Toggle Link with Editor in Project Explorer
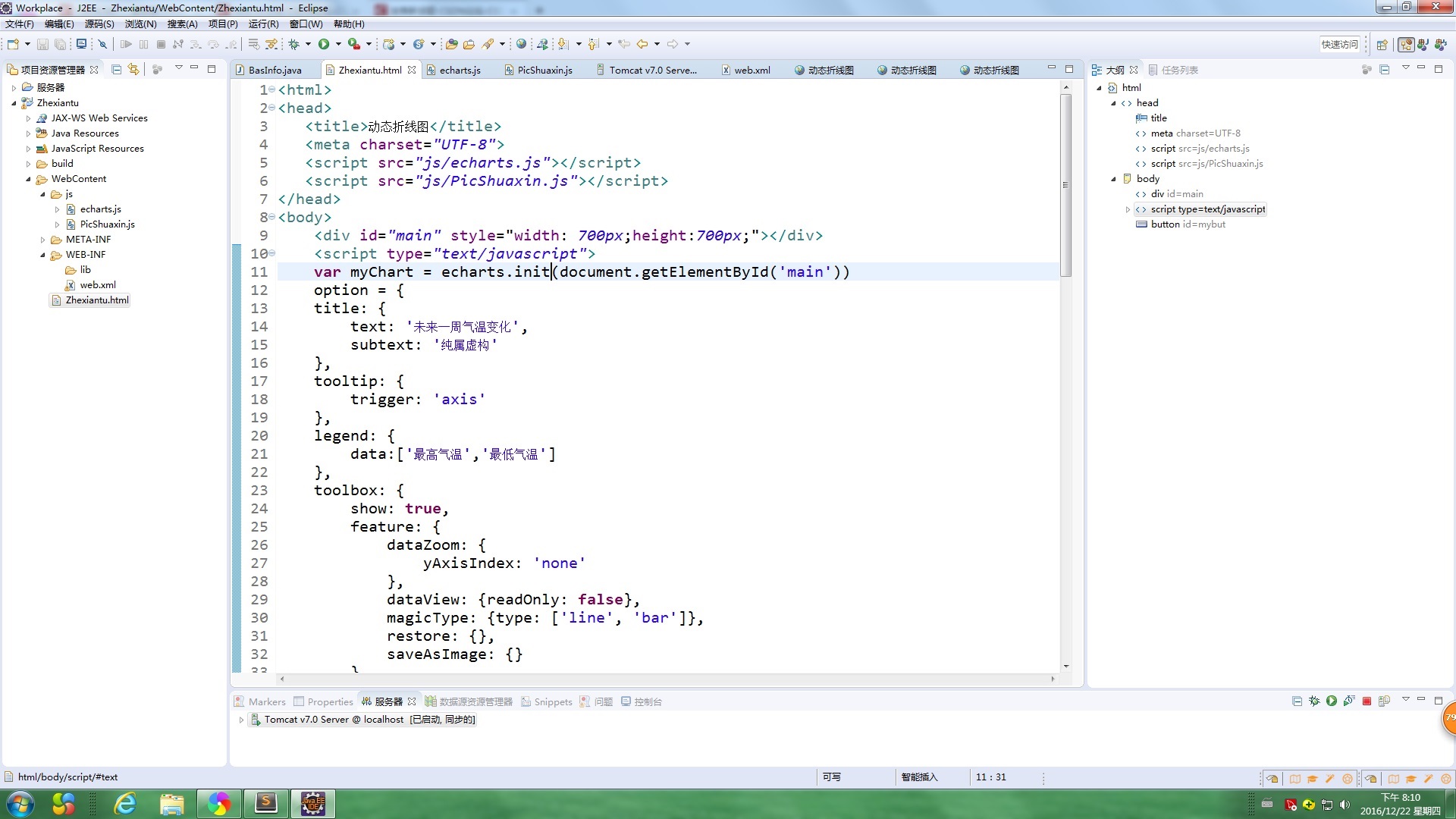The height and width of the screenshot is (819, 1456). 133,69
